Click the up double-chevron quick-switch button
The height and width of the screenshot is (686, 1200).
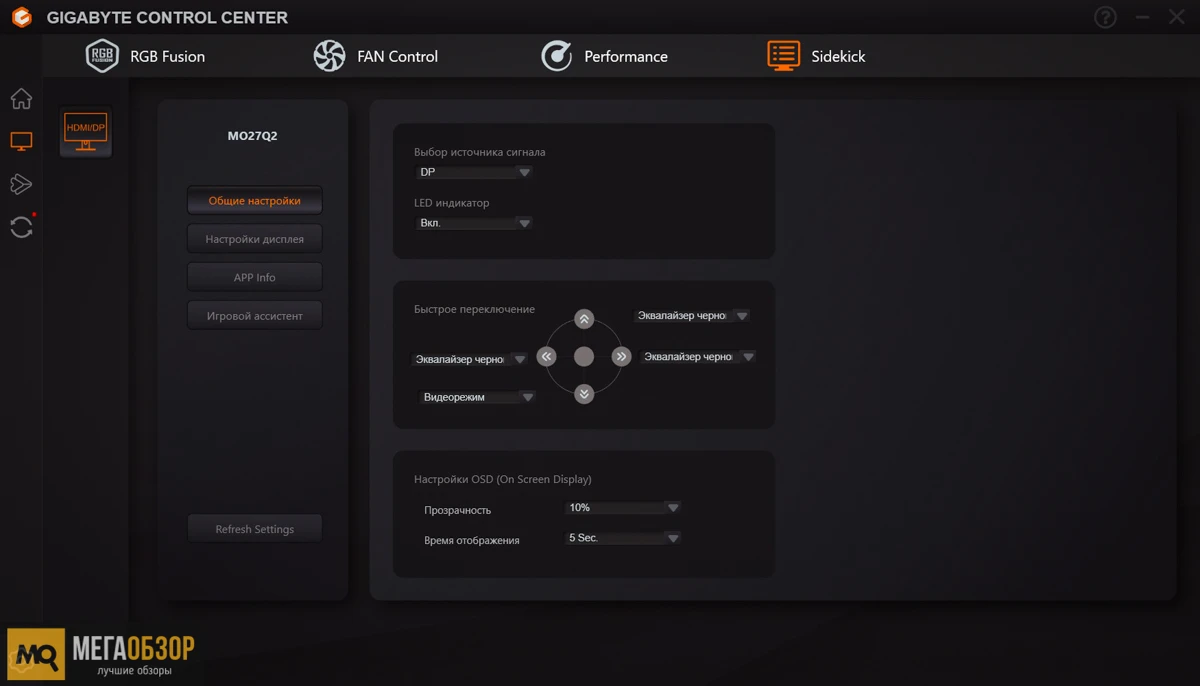point(584,319)
